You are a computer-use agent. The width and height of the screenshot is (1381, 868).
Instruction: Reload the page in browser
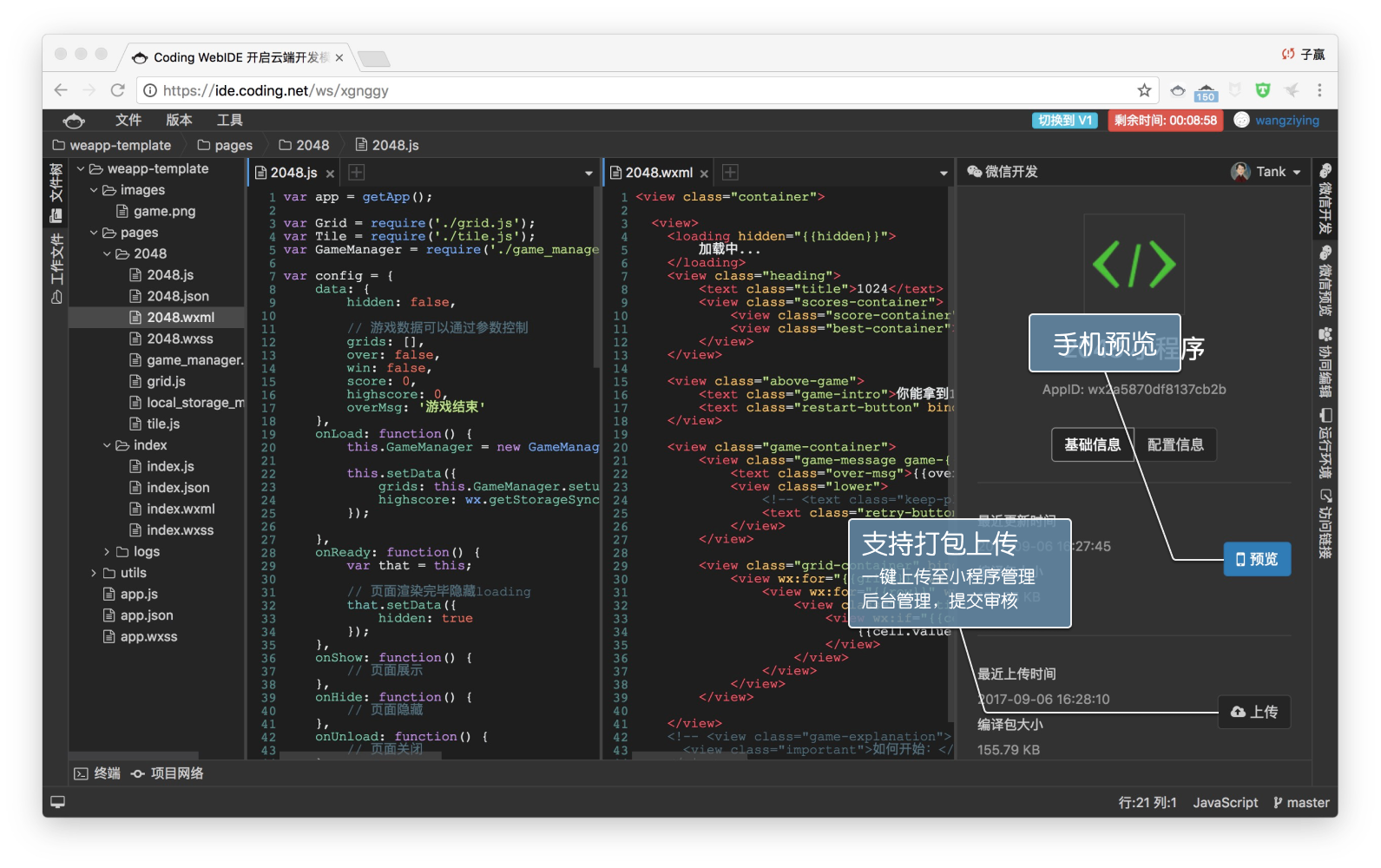click(x=118, y=90)
